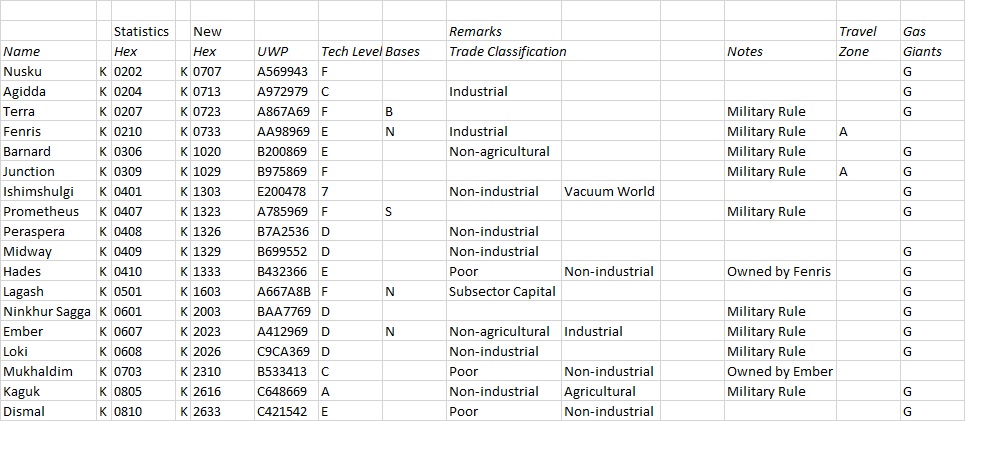
Task: Click UWP value C9CA369 for Loki
Action: tap(286, 351)
